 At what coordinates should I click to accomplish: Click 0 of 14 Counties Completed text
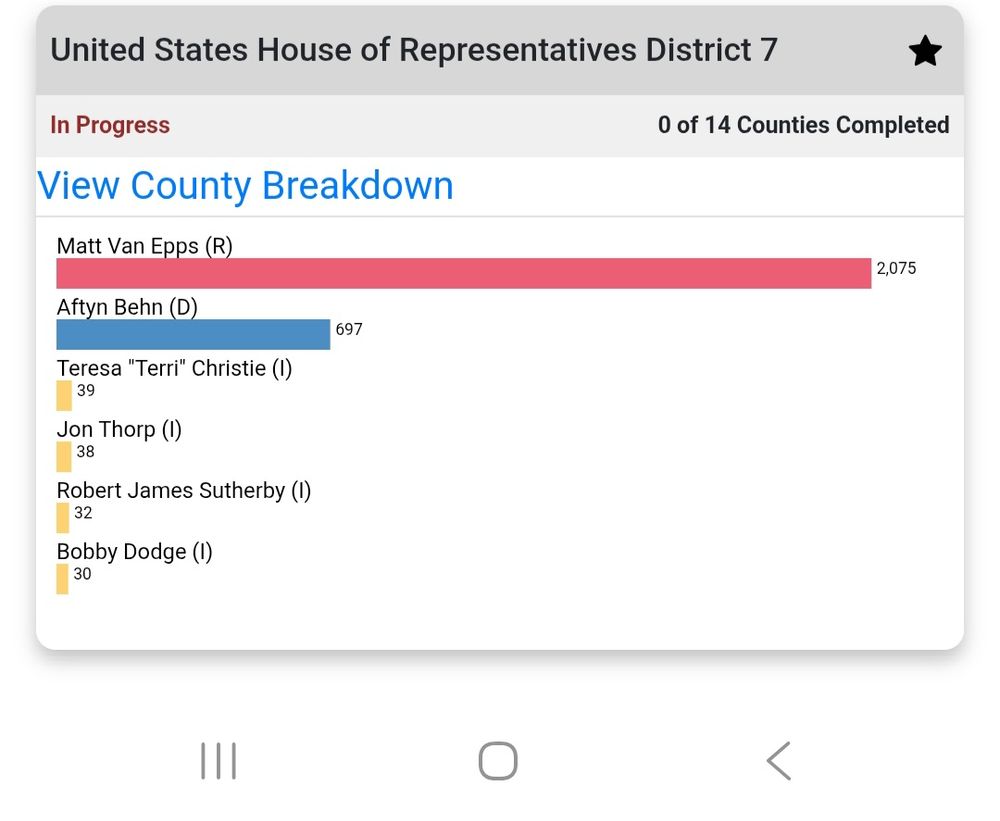point(804,125)
